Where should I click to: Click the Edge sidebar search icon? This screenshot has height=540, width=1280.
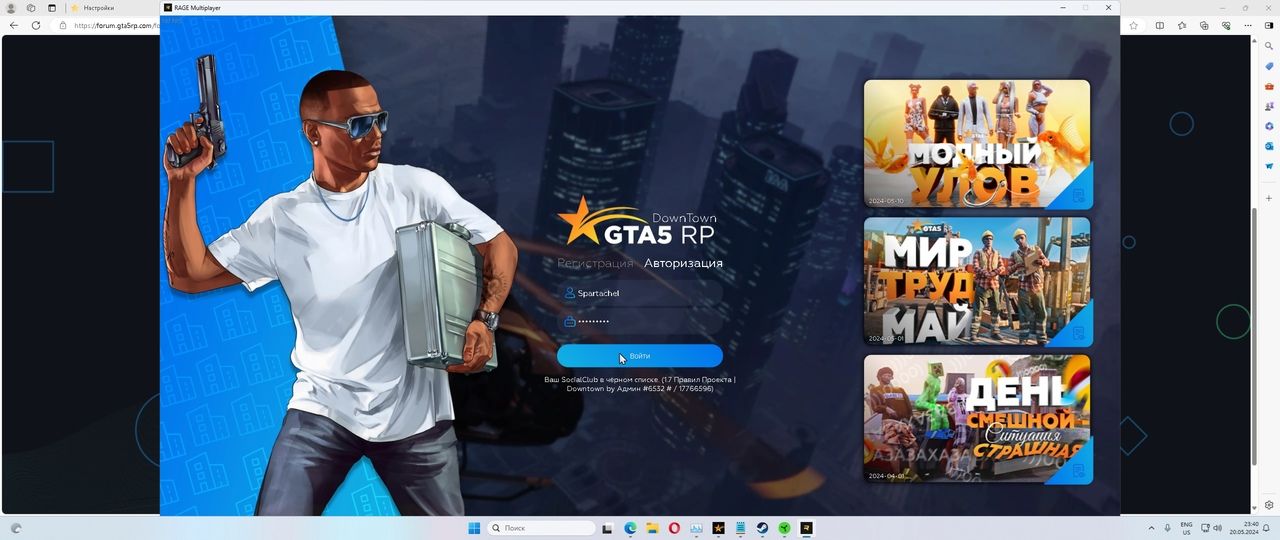tap(1269, 46)
